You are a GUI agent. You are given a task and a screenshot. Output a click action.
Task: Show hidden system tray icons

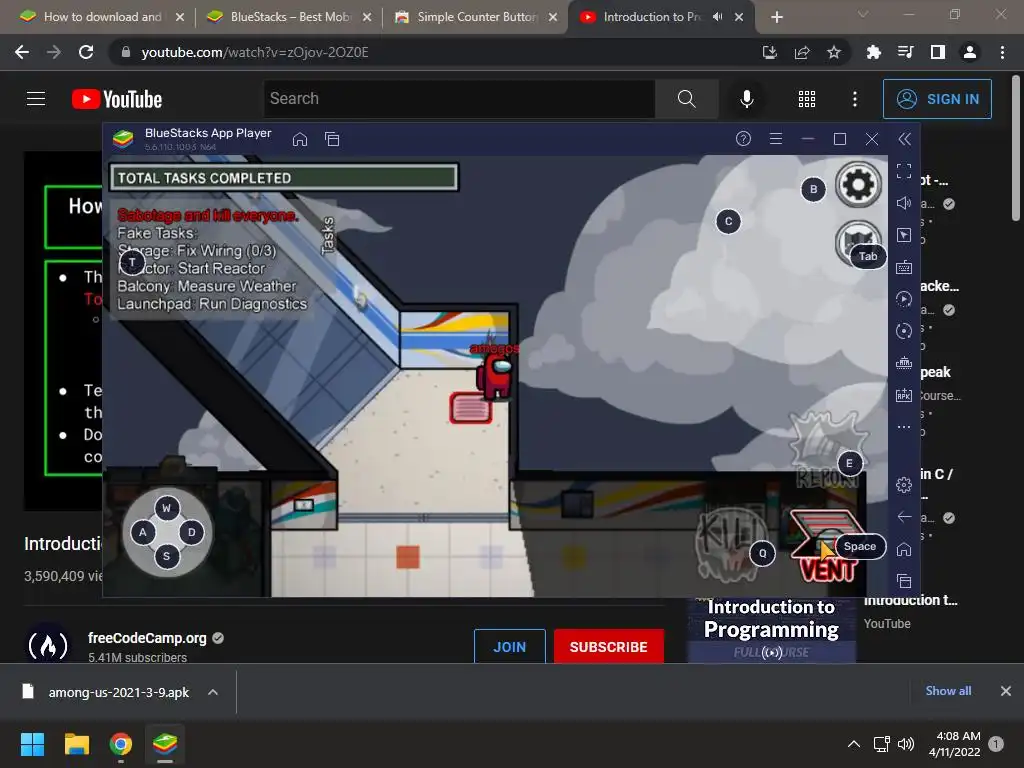[x=854, y=744]
